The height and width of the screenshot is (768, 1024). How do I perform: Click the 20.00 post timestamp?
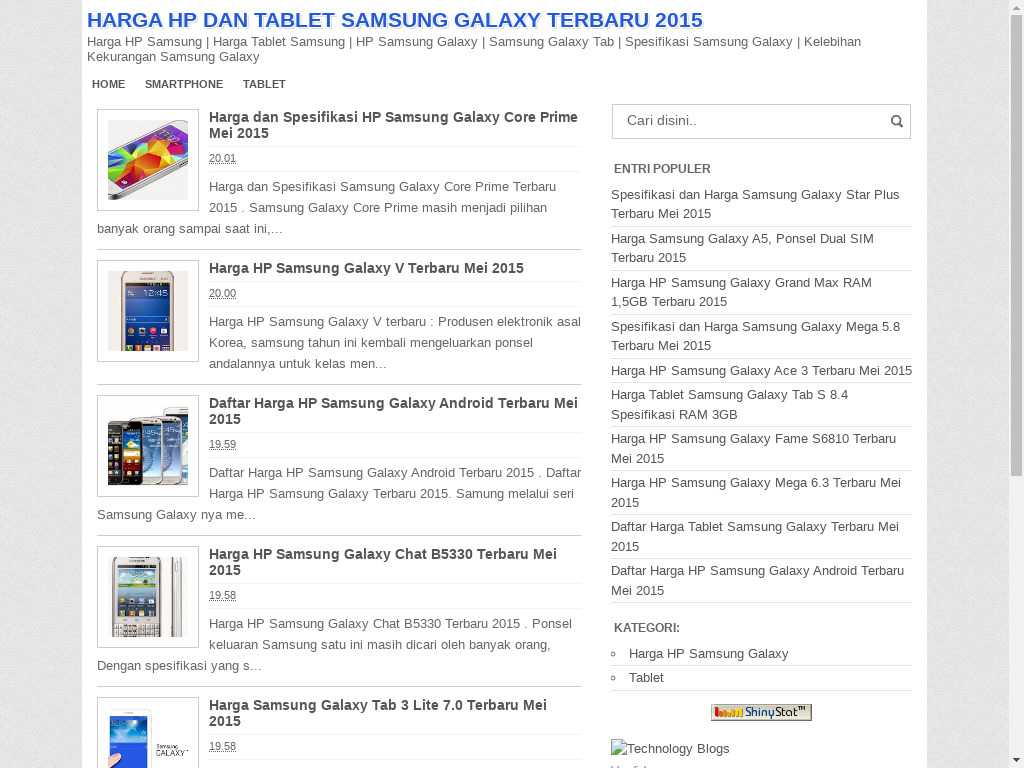222,293
